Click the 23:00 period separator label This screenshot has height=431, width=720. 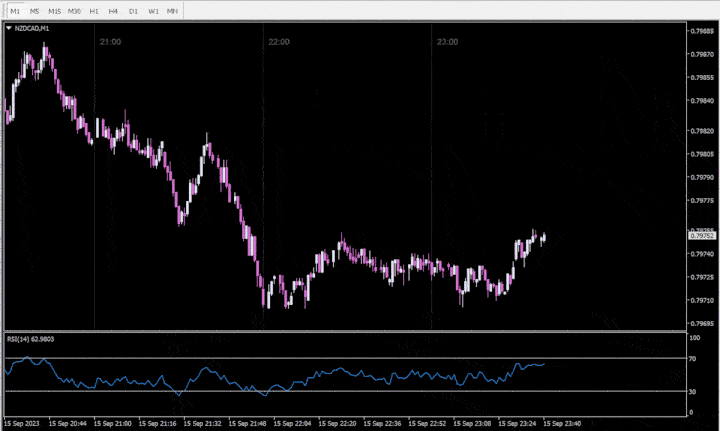(x=447, y=42)
